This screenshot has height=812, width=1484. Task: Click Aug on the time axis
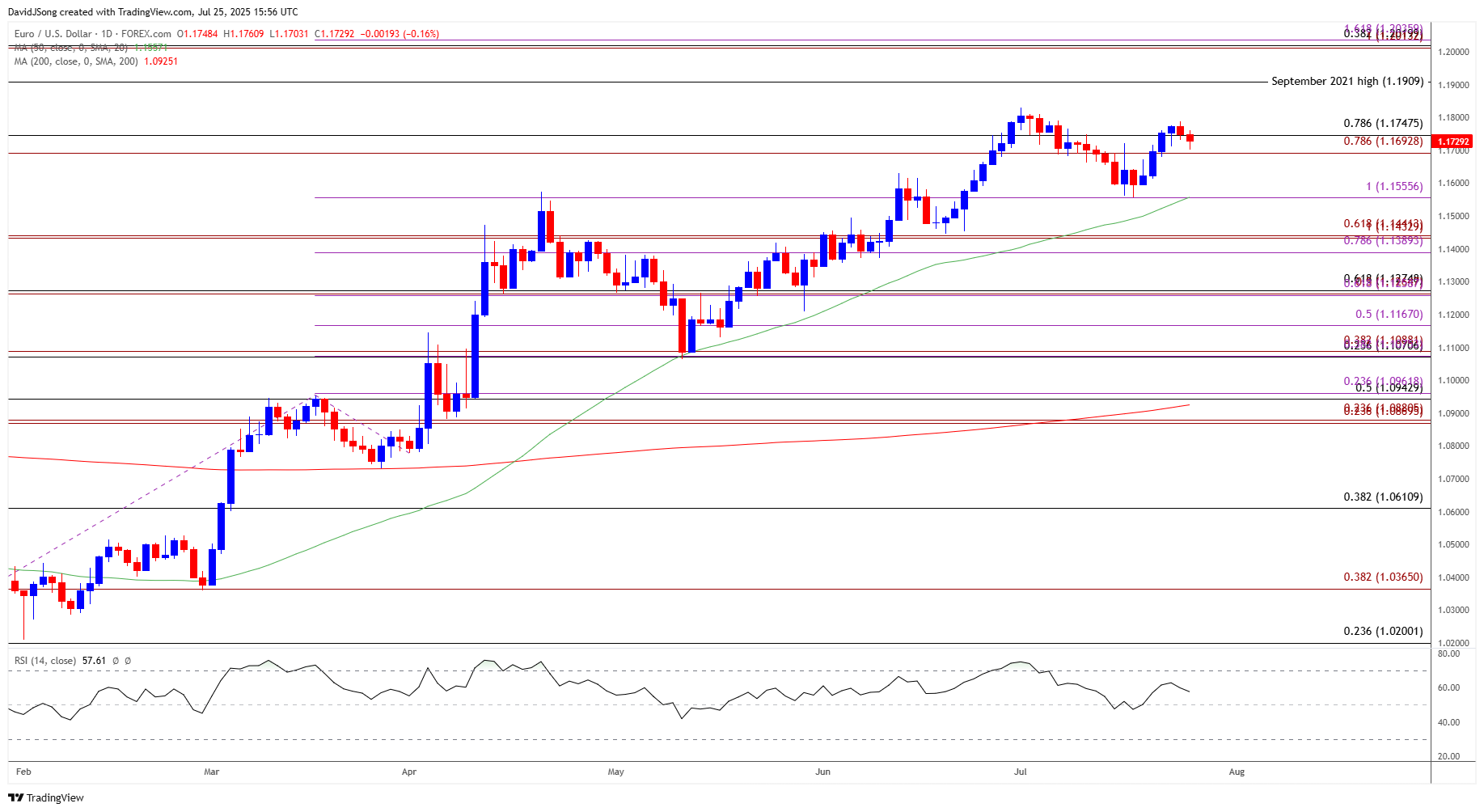point(1237,772)
